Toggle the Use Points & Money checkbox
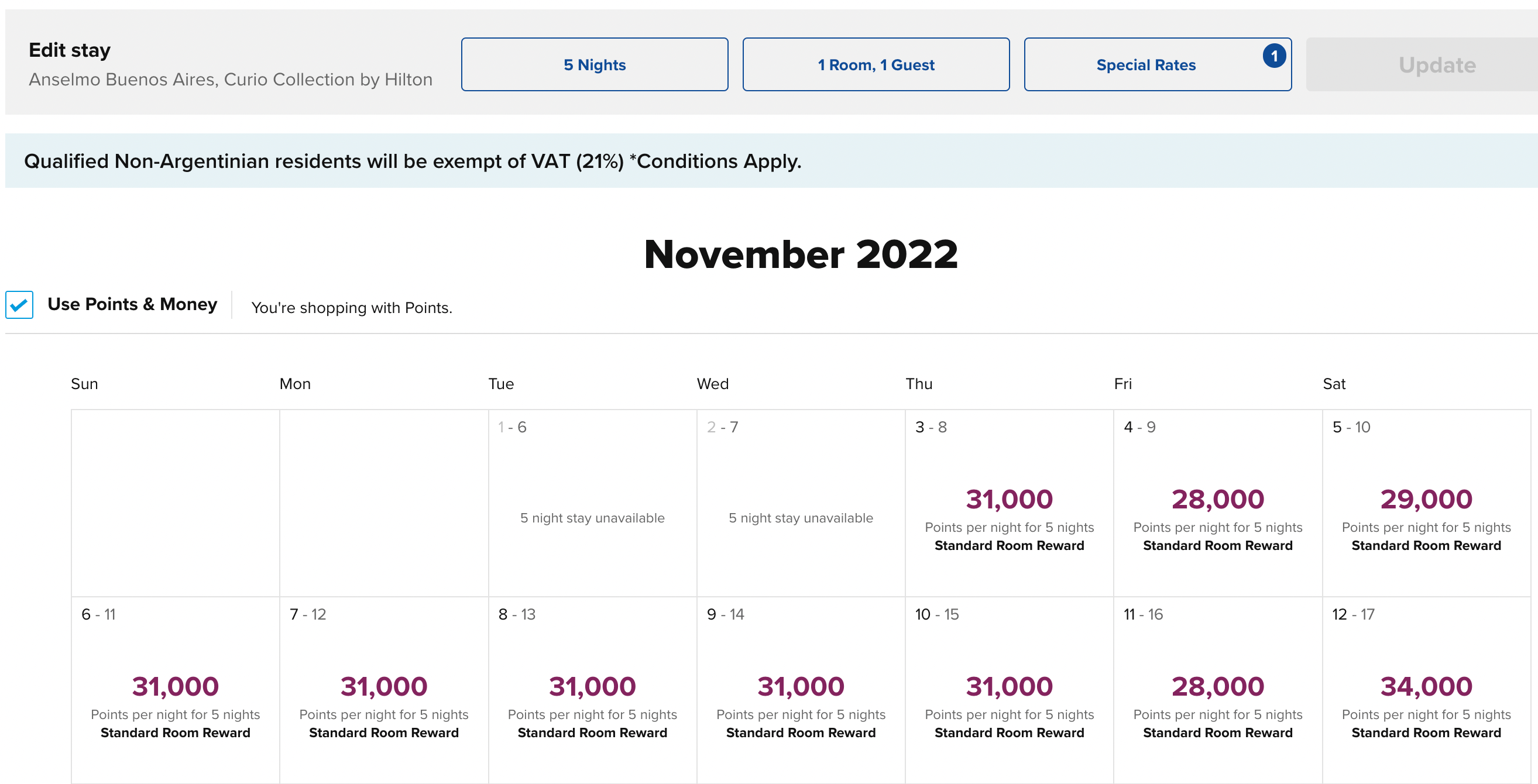The height and width of the screenshot is (784, 1538). tap(19, 304)
